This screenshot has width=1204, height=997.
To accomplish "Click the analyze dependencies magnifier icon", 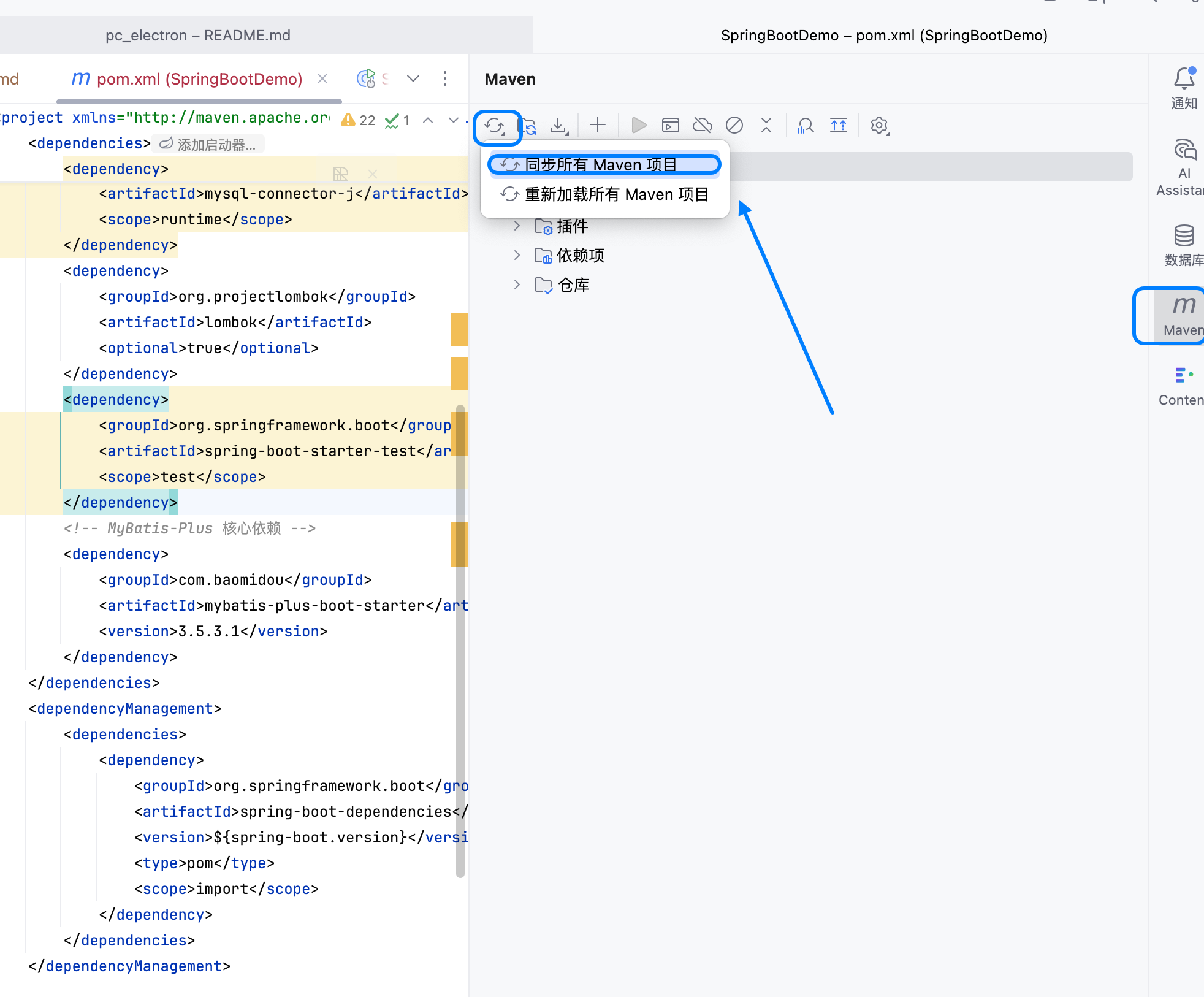I will coord(806,126).
